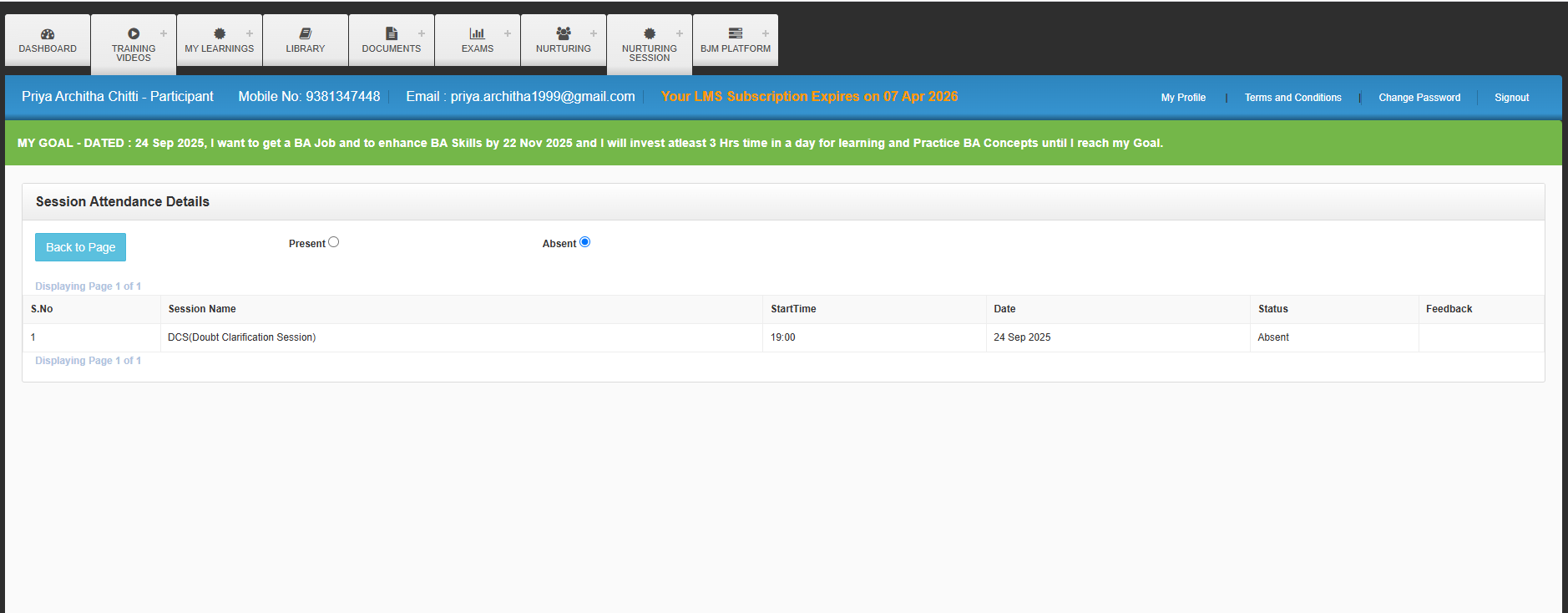Click the My Learnings gear icon

pyautogui.click(x=220, y=34)
